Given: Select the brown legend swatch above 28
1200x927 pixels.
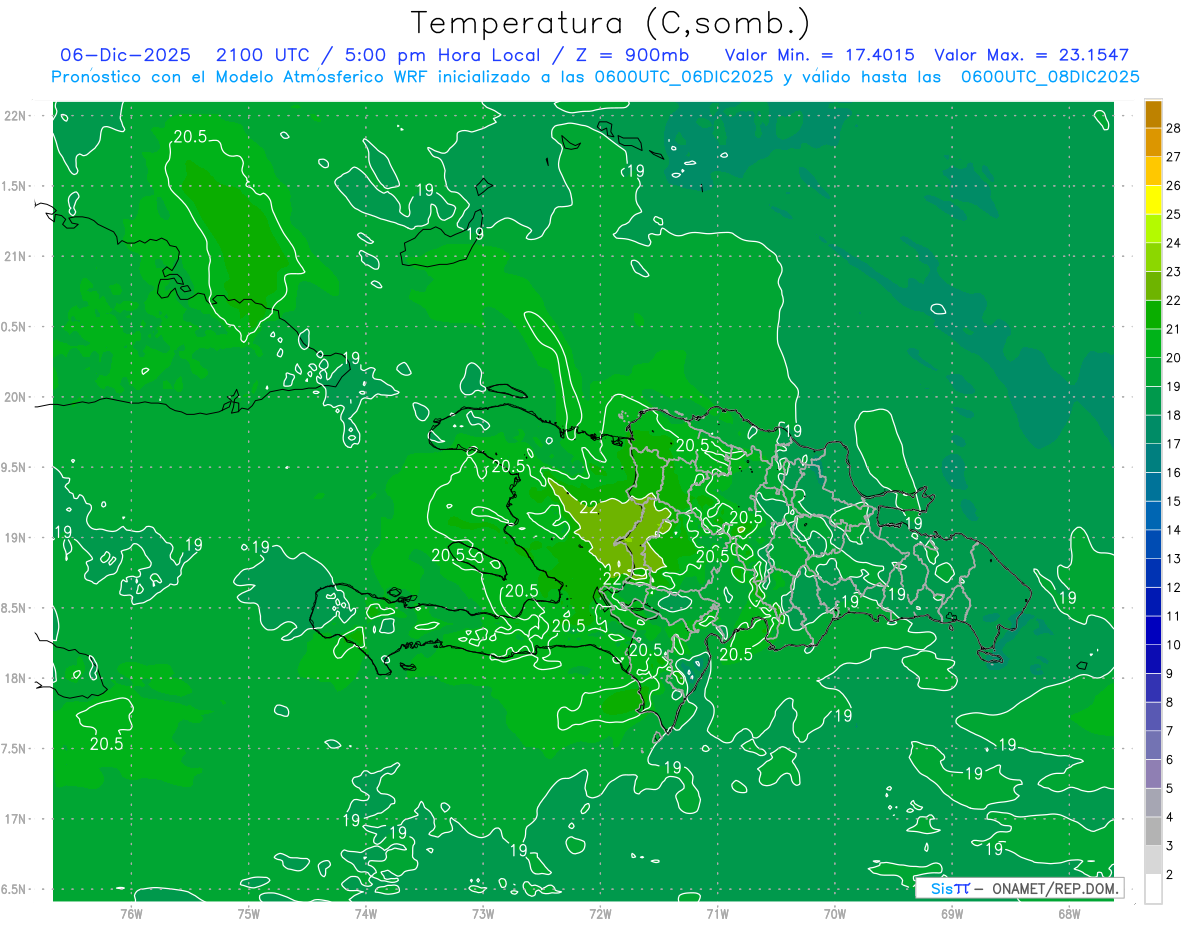Looking at the screenshot, I should 1154,114.
